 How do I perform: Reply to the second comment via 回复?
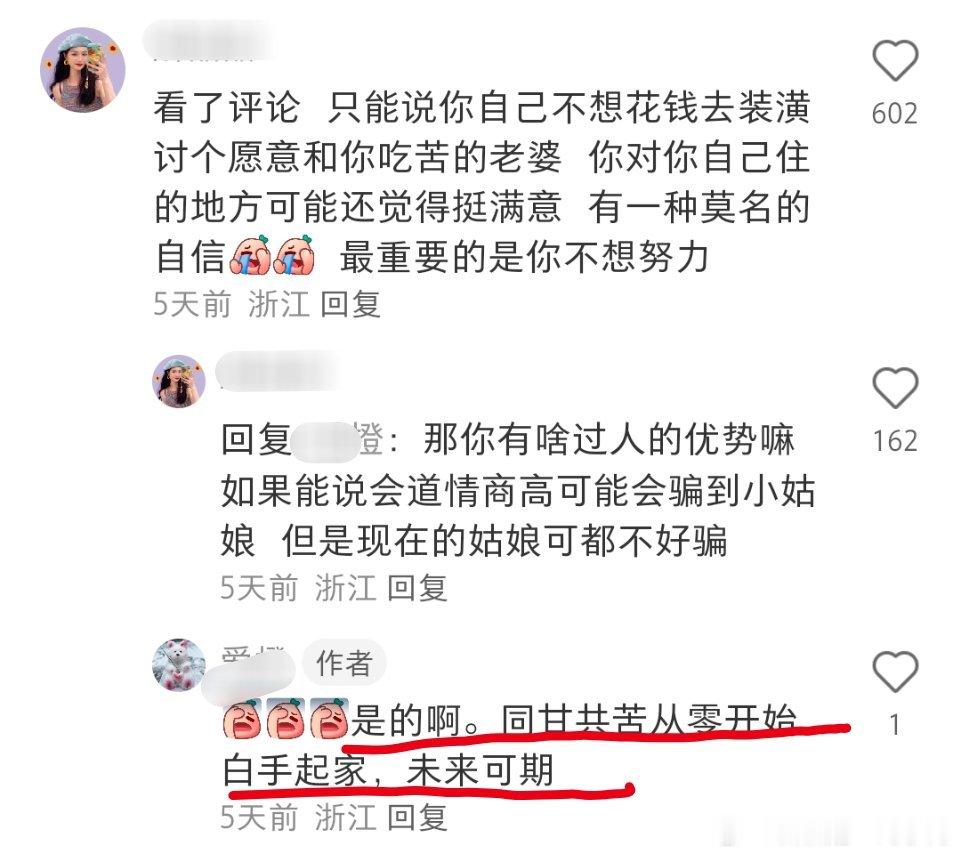click(418, 588)
